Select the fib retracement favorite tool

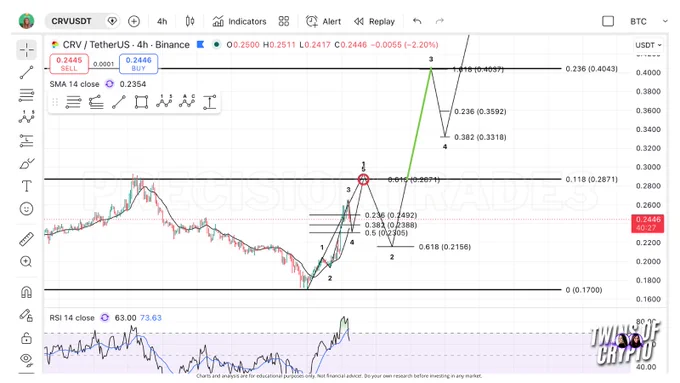(96, 102)
